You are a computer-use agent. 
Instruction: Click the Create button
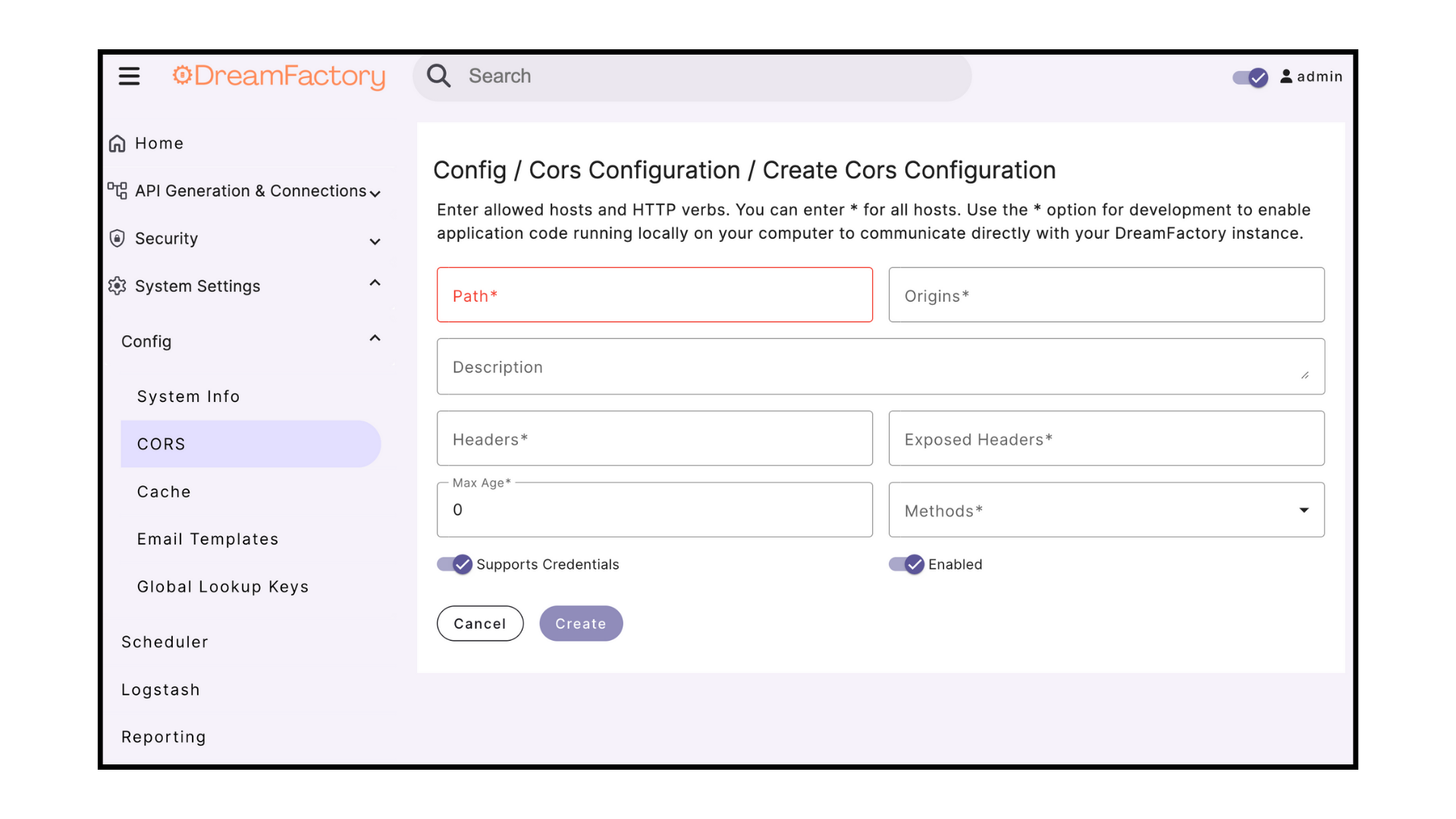pos(581,623)
